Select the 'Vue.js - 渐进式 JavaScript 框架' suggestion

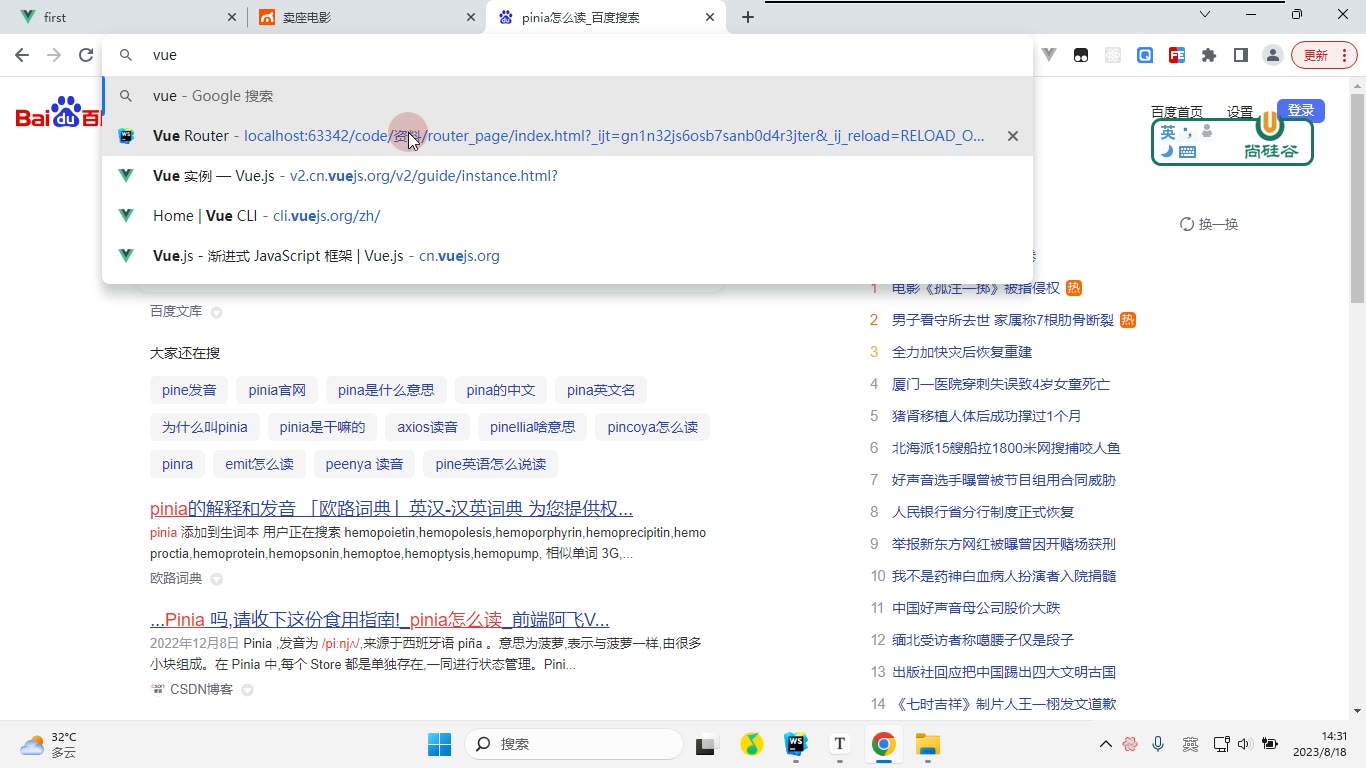click(x=567, y=256)
